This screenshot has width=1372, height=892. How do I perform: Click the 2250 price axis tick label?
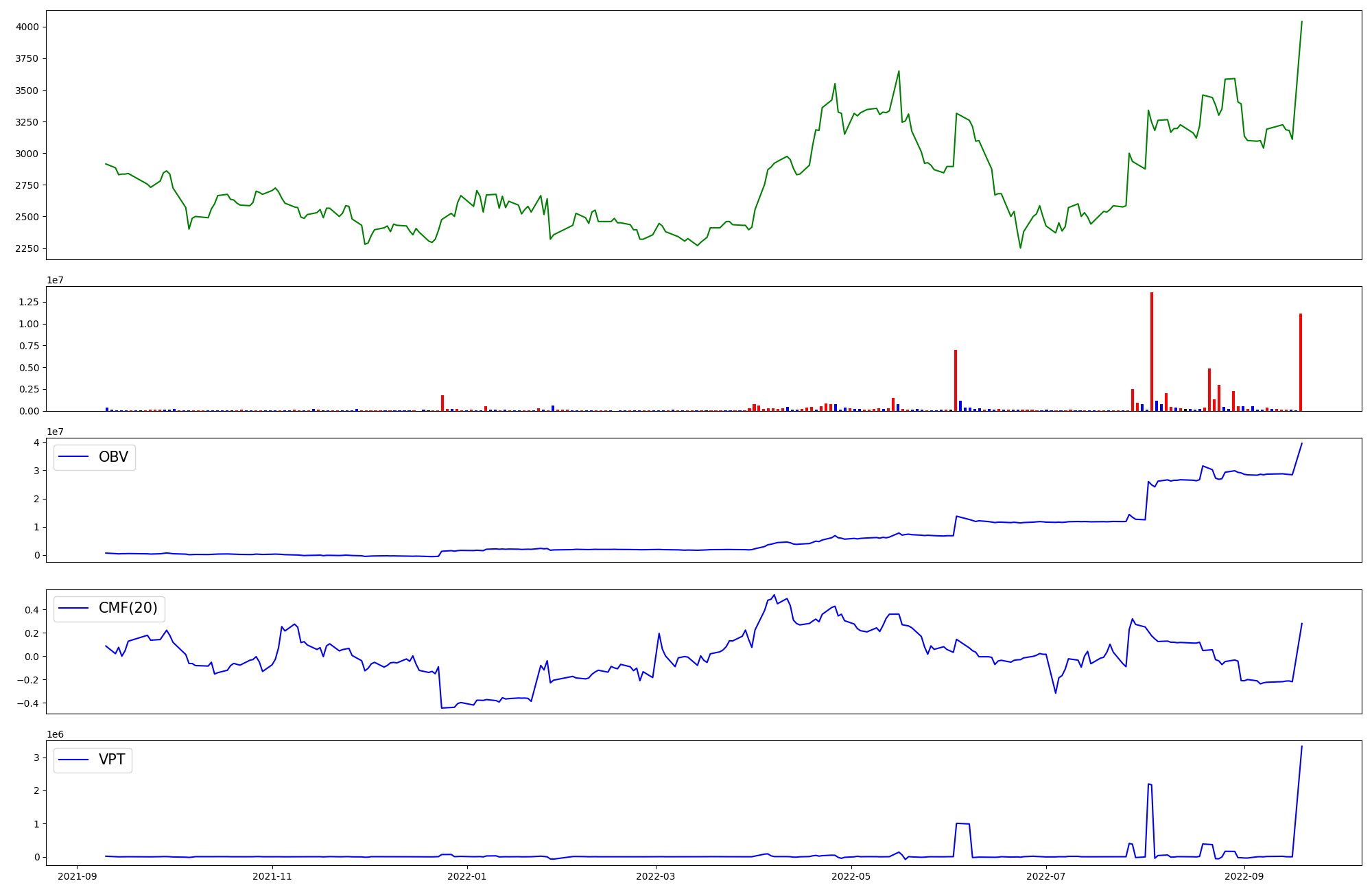(27, 248)
